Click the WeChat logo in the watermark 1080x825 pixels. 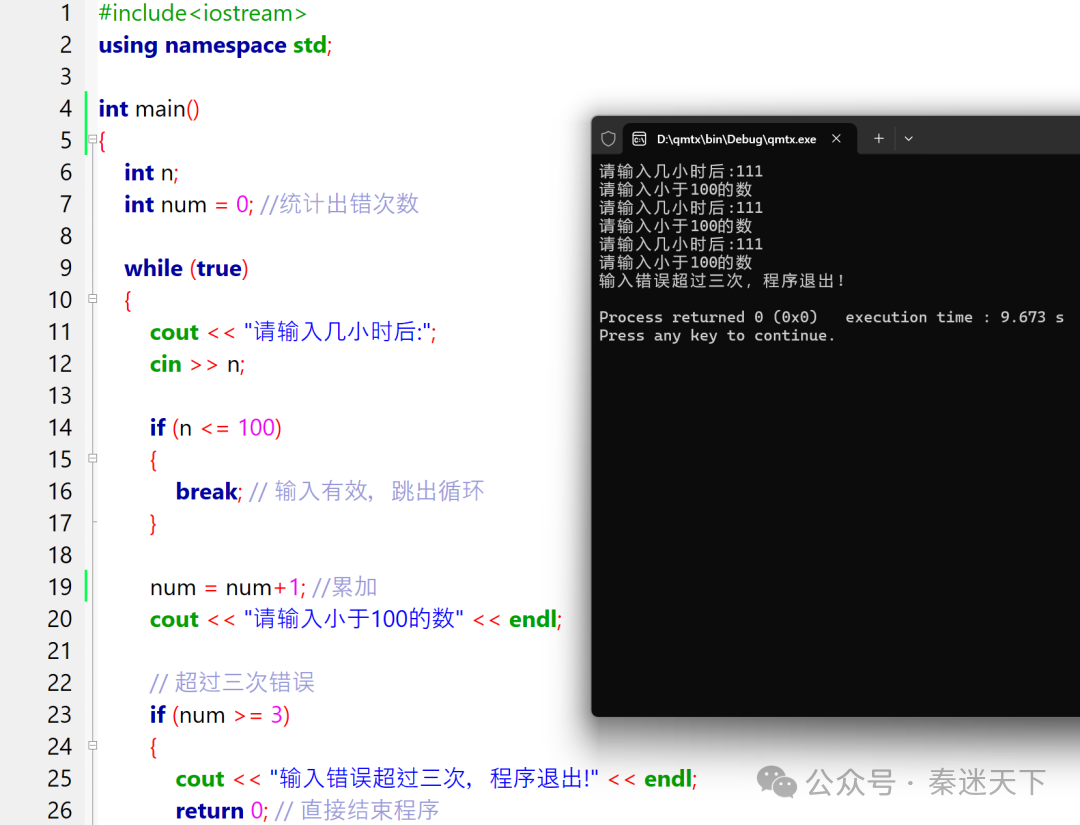coord(777,781)
